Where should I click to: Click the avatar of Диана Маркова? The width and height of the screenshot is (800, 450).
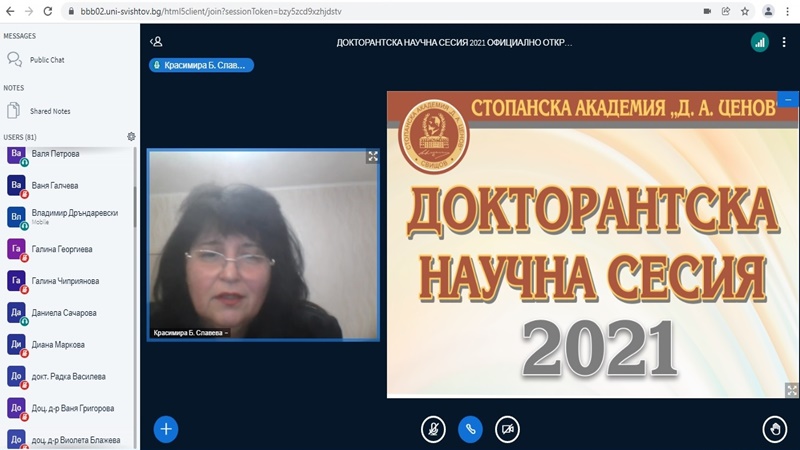16,344
